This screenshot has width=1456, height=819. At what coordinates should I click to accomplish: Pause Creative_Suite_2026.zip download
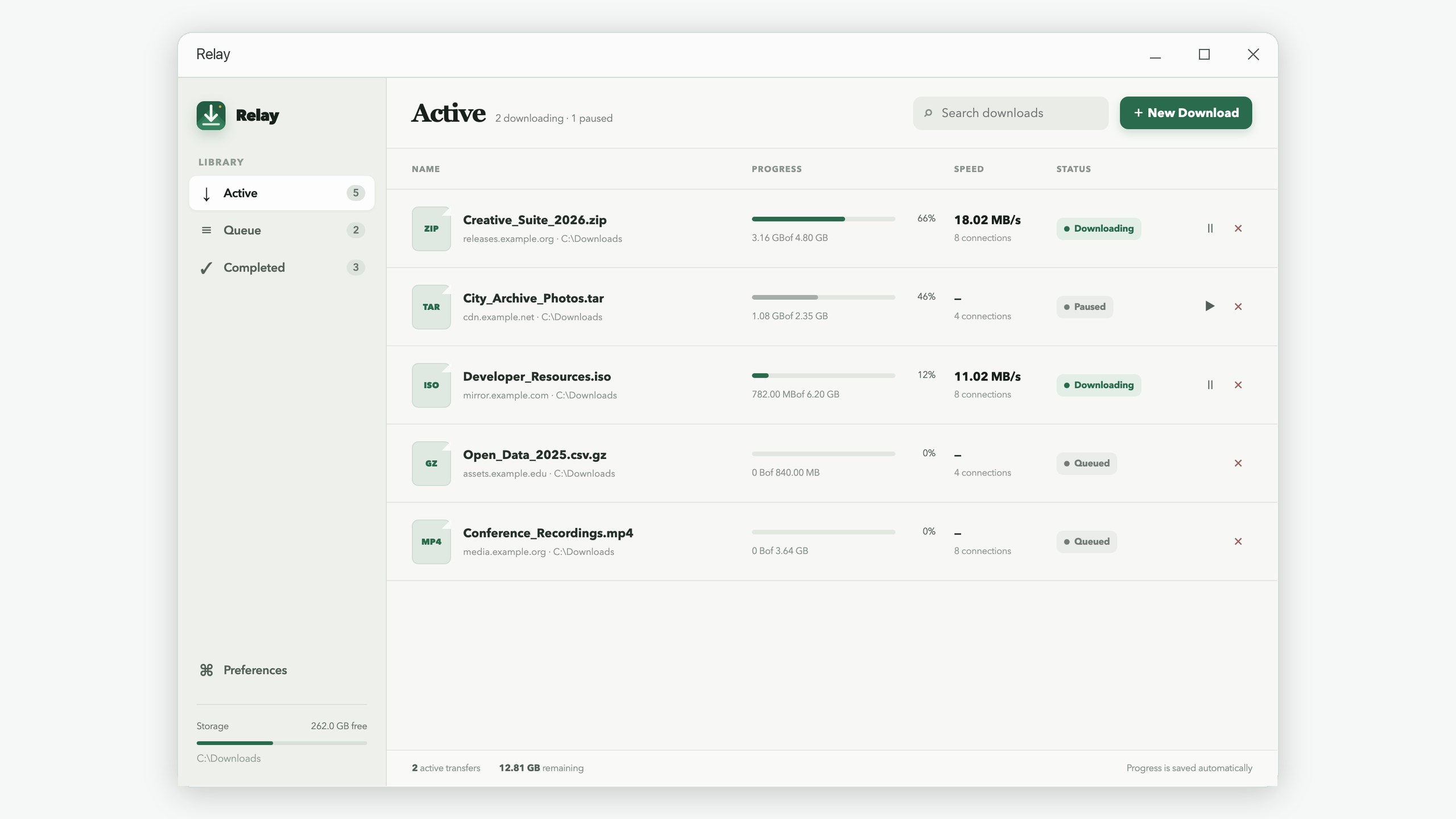pos(1210,228)
